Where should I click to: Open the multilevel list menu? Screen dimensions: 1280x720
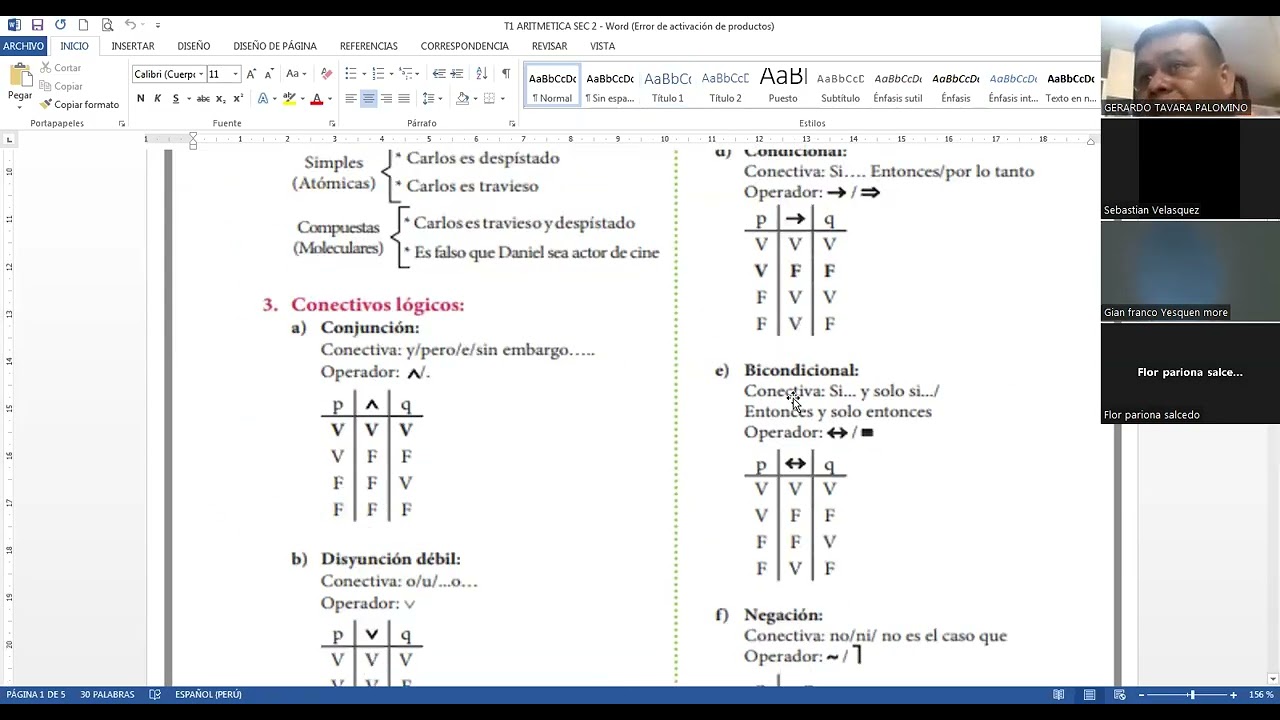click(406, 74)
